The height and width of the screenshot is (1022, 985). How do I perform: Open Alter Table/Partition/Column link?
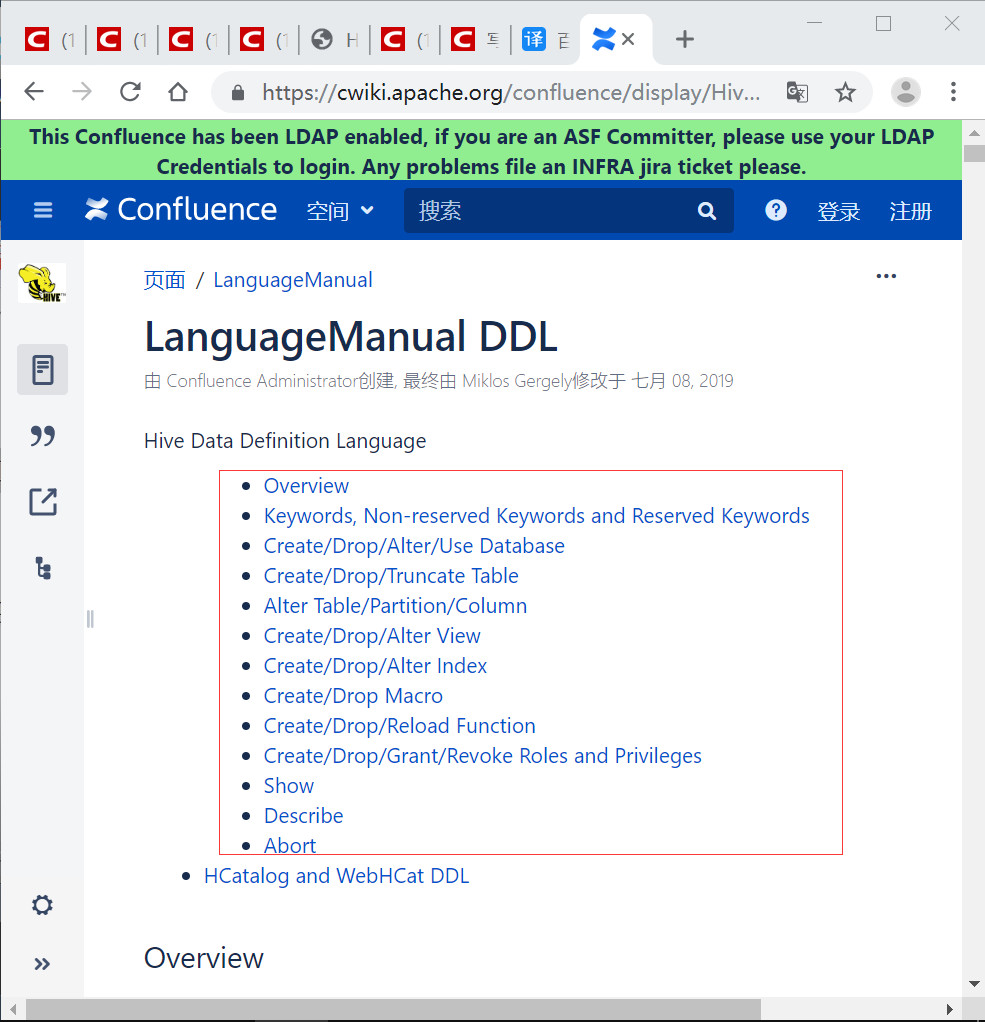[x=395, y=606]
